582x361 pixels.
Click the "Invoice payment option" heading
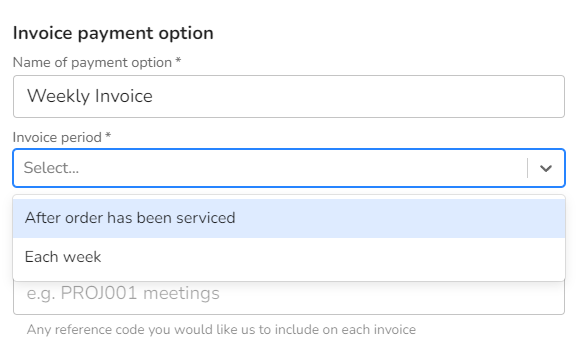(x=113, y=33)
